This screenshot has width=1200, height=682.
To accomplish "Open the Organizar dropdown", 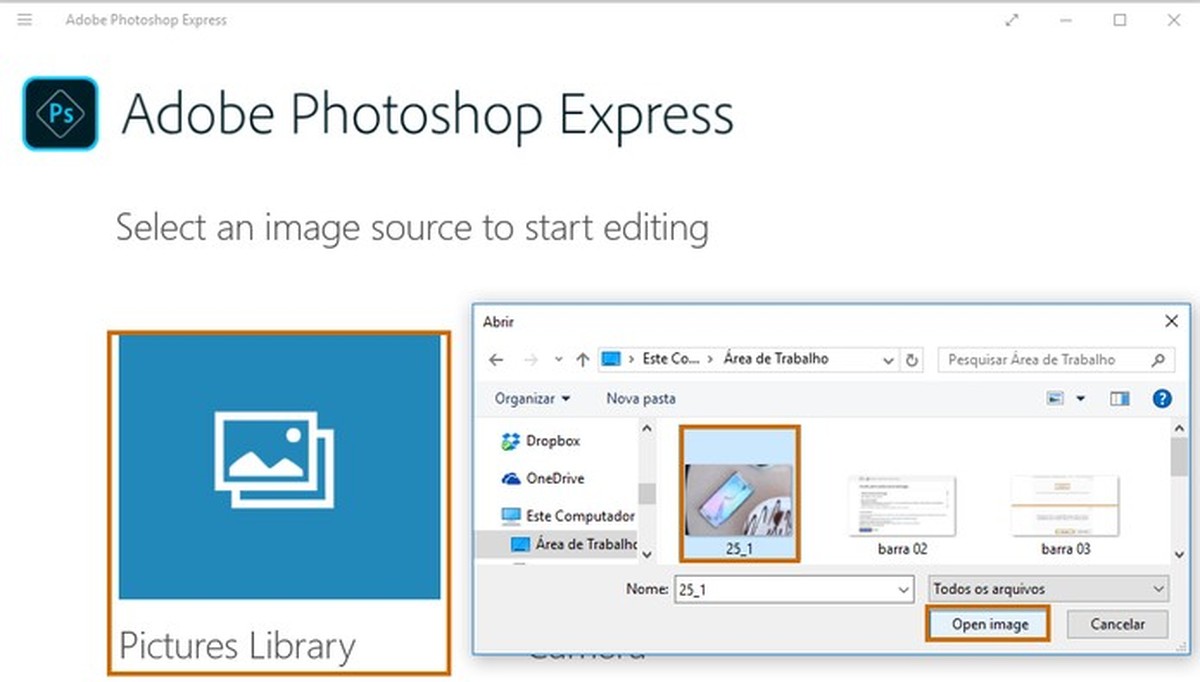I will [x=532, y=398].
